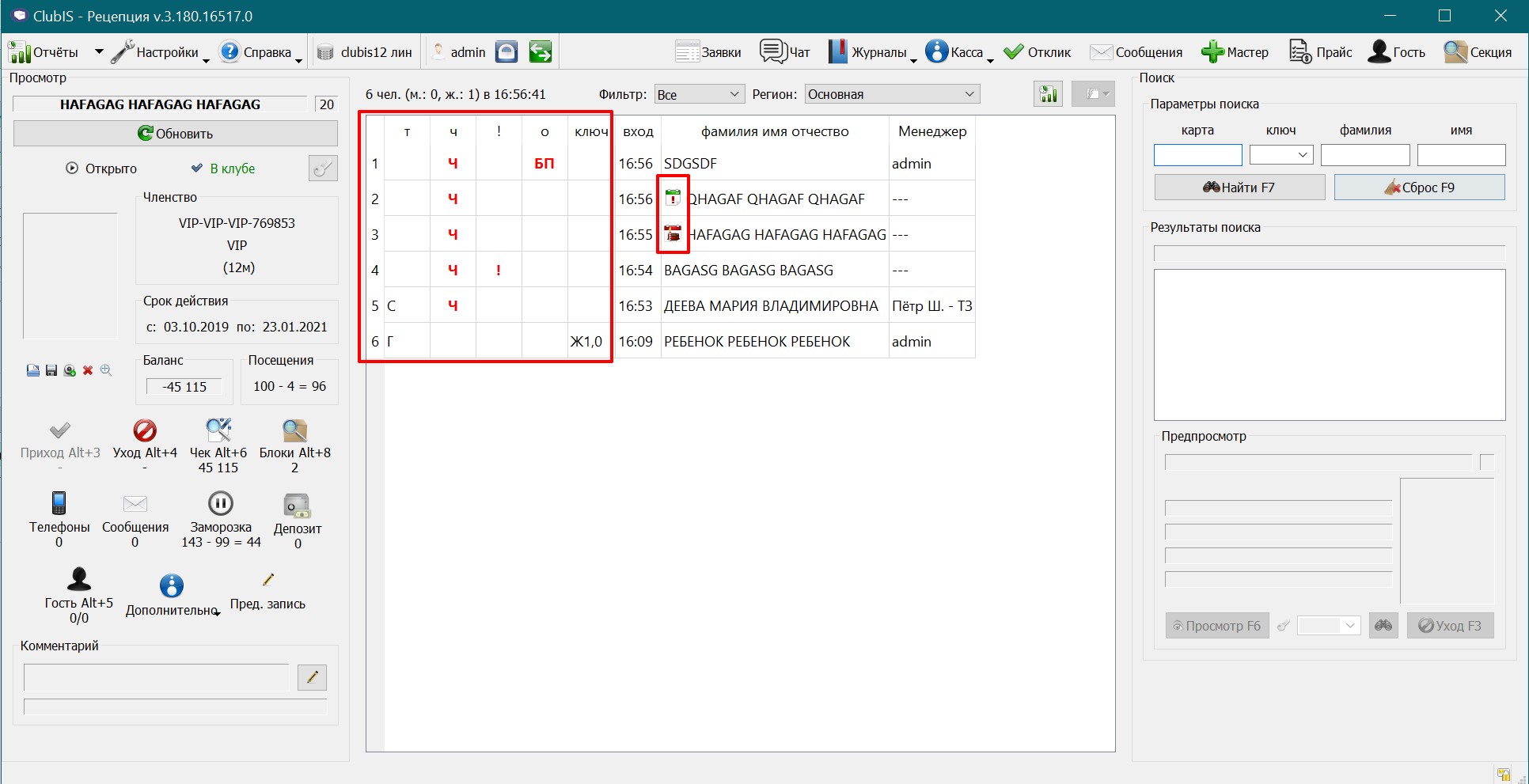
Task: Click the Заморозка freeze pause icon
Action: click(x=221, y=503)
